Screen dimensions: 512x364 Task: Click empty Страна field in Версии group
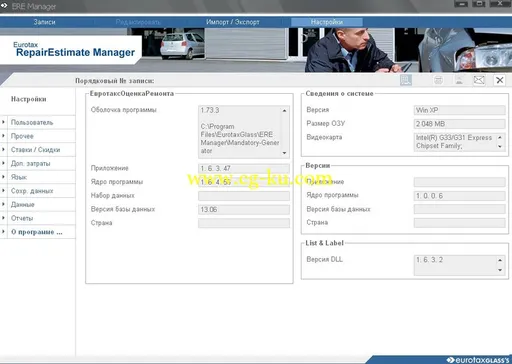click(459, 223)
